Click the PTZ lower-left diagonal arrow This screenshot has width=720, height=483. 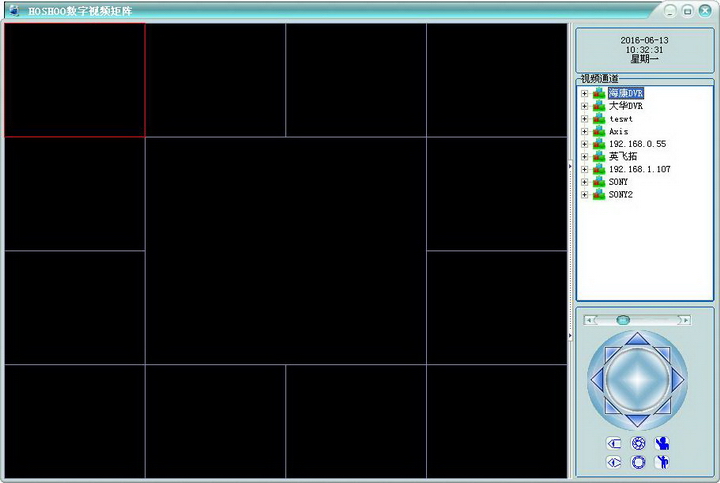point(611,403)
